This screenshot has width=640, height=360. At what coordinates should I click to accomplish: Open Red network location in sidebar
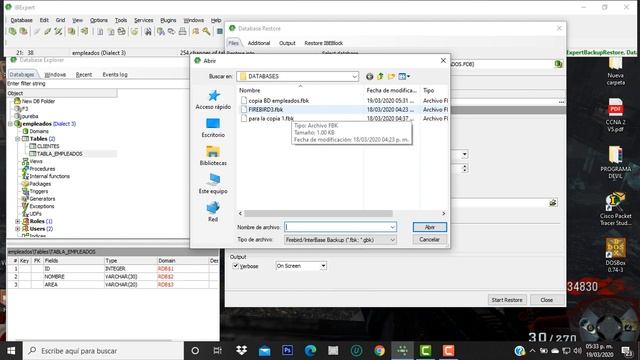tap(213, 212)
